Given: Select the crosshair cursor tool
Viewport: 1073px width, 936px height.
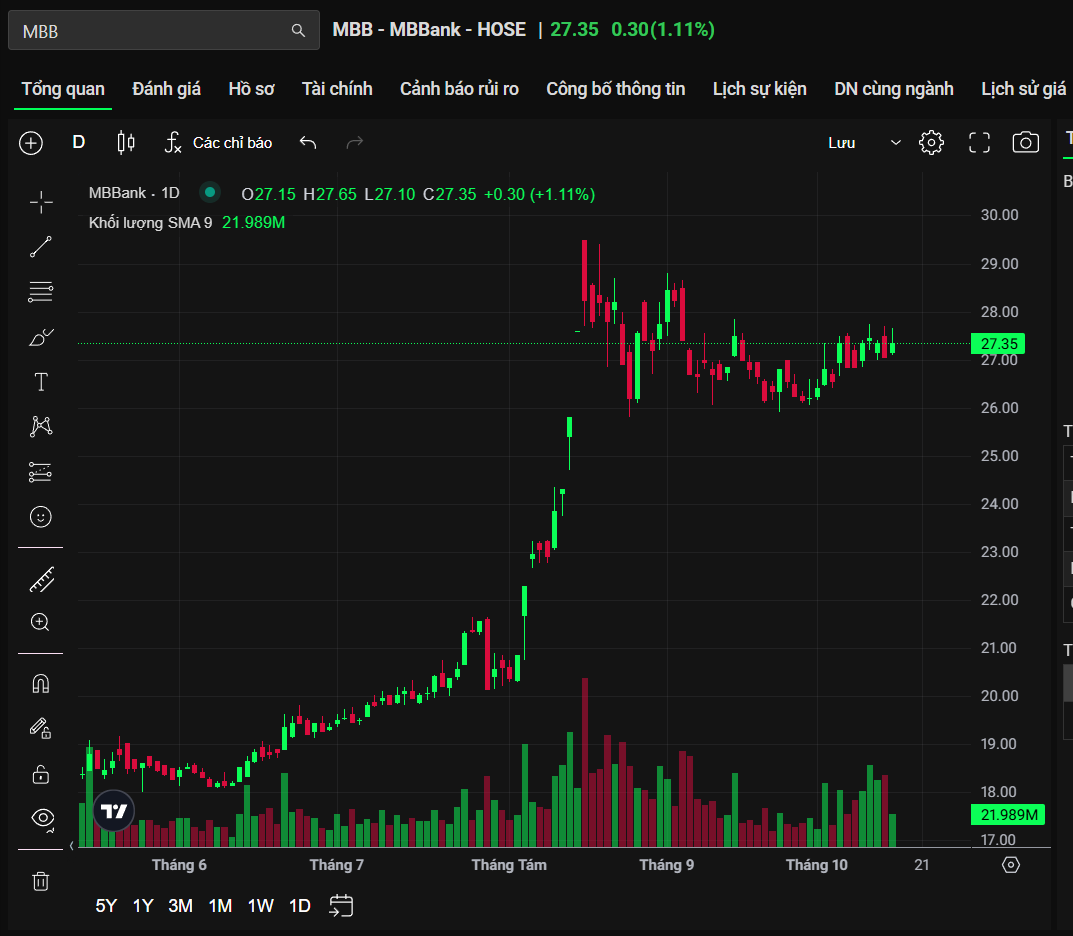Looking at the screenshot, I should pyautogui.click(x=41, y=203).
